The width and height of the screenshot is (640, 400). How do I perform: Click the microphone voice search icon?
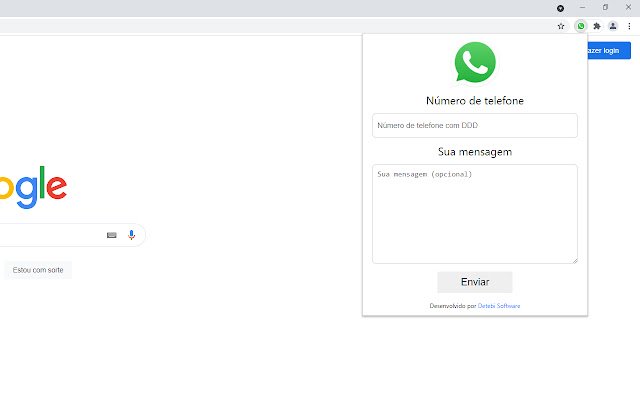[131, 235]
